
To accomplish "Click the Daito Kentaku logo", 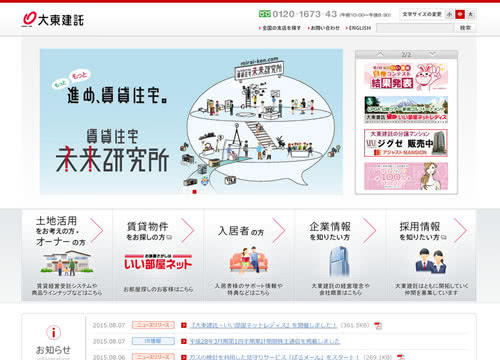I will [x=53, y=19].
